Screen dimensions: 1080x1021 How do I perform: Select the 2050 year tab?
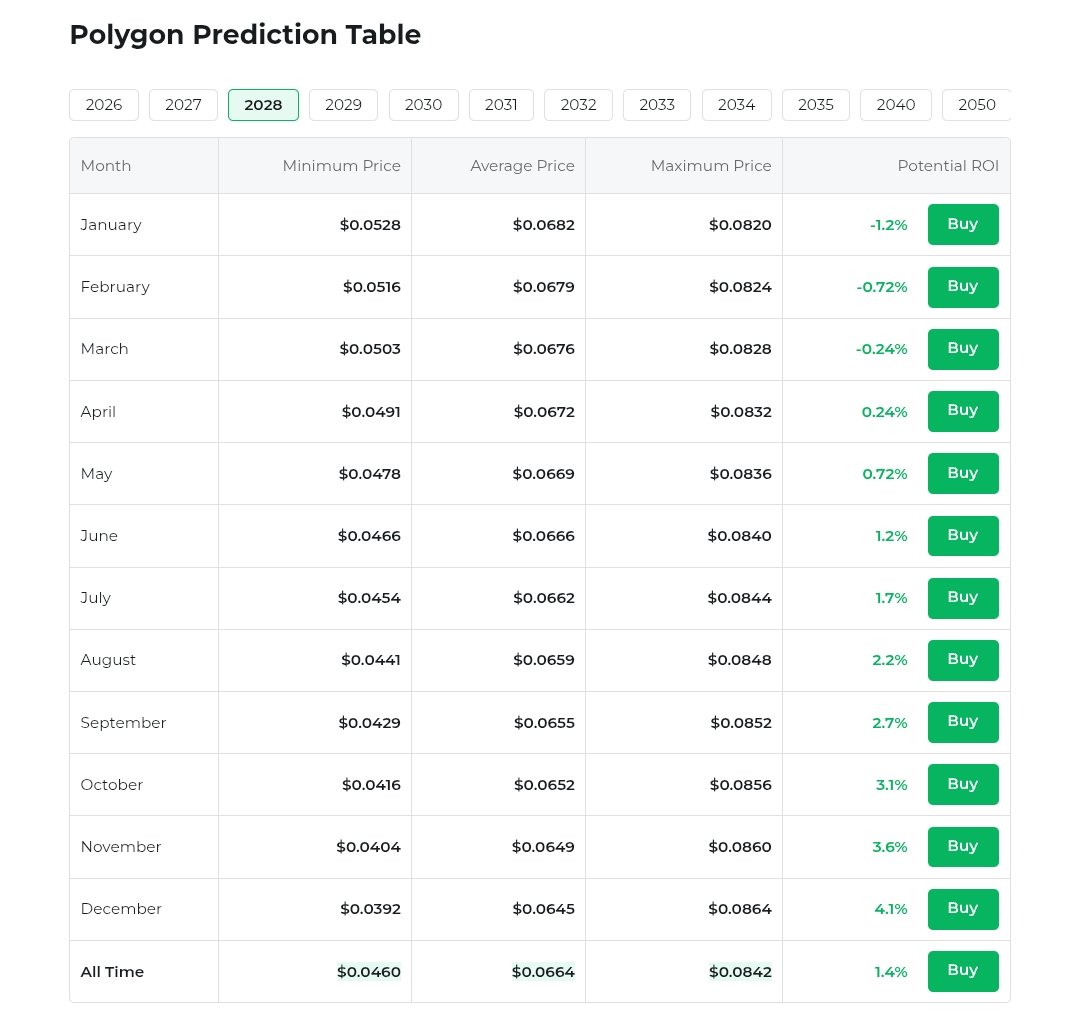pyautogui.click(x=976, y=105)
